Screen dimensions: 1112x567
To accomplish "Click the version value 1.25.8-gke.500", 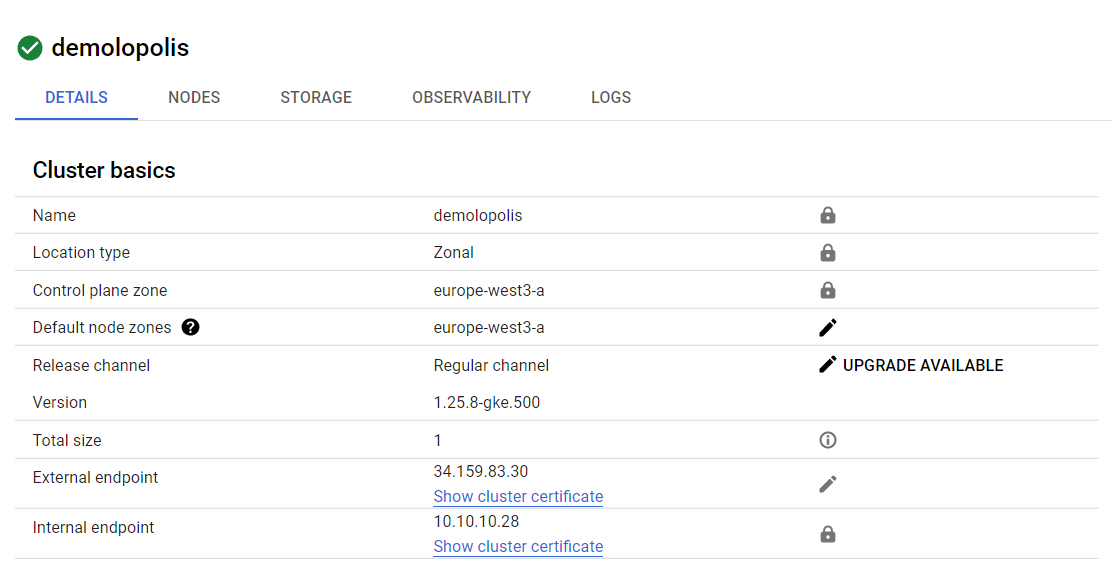I will [x=487, y=402].
